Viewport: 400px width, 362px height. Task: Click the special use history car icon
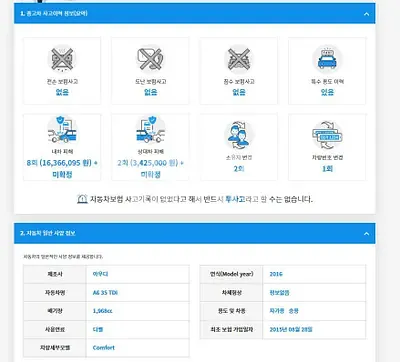point(327,59)
